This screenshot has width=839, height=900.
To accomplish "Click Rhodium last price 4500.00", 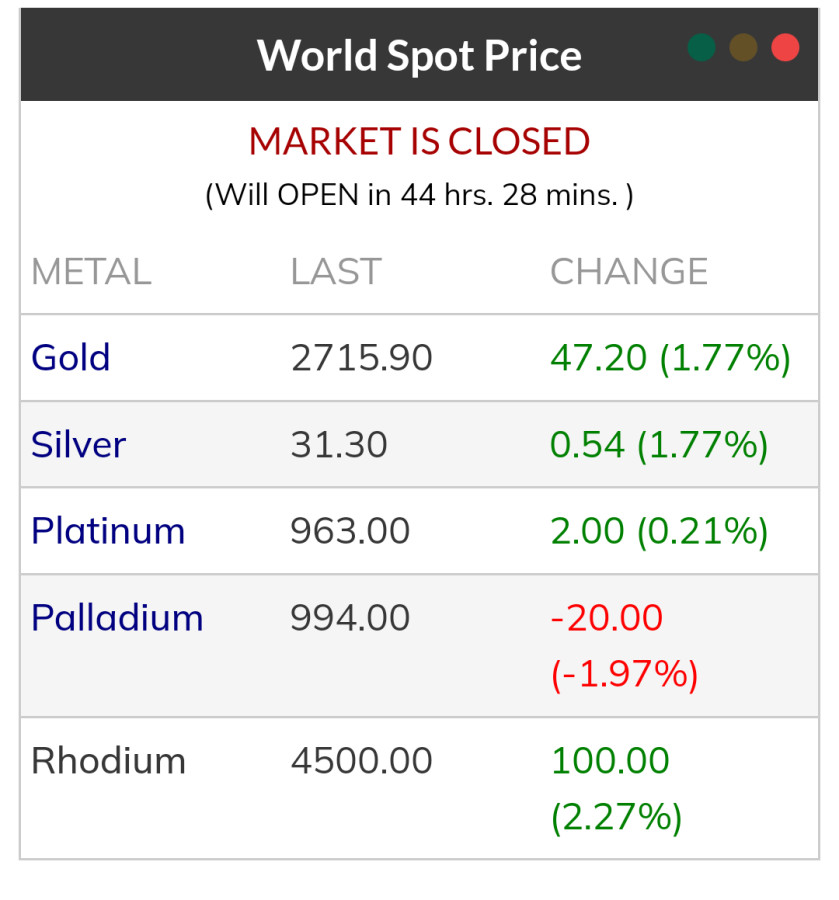I will [361, 761].
